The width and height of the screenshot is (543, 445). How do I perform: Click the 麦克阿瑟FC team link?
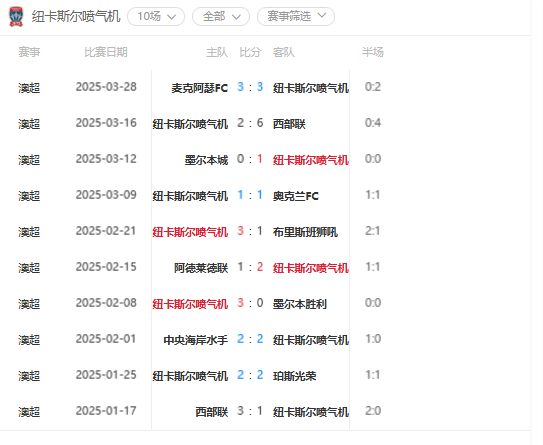pos(199,88)
